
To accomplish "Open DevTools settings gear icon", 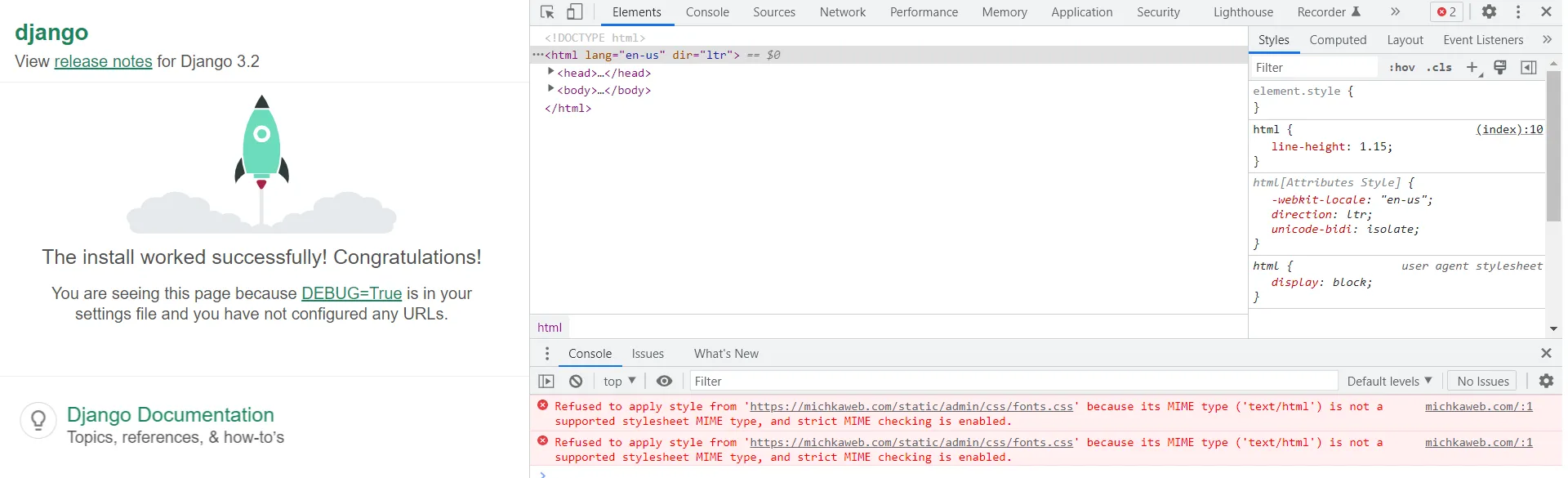I will click(1490, 11).
